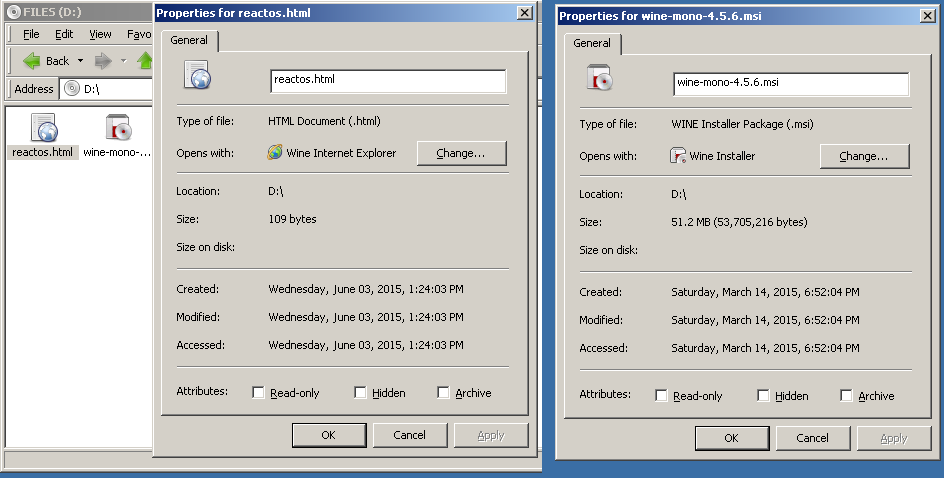Screen dimensions: 944x478
Task: Click Apply in wine-mono properties
Action: [894, 438]
